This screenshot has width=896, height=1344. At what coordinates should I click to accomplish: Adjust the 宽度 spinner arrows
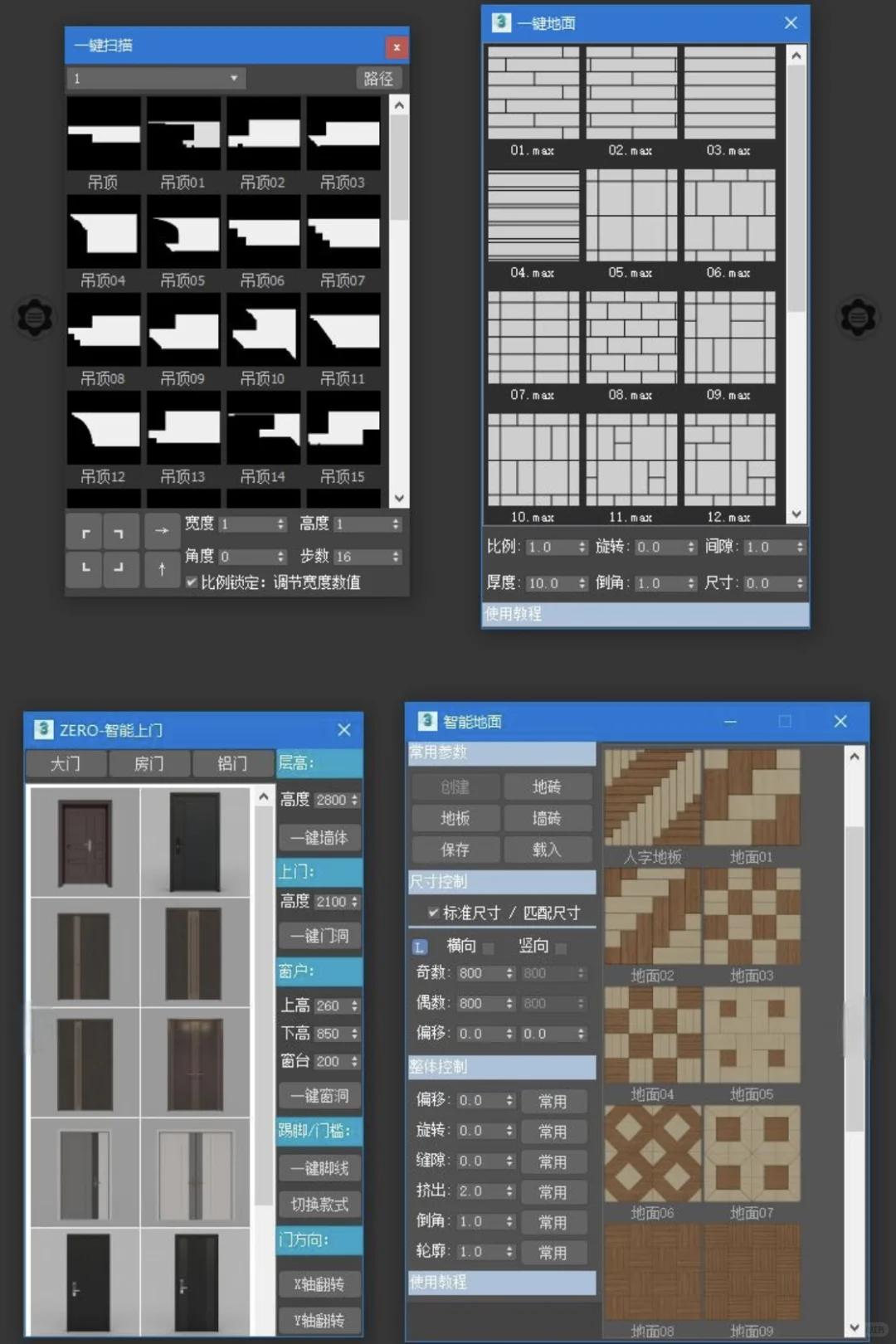point(281,524)
